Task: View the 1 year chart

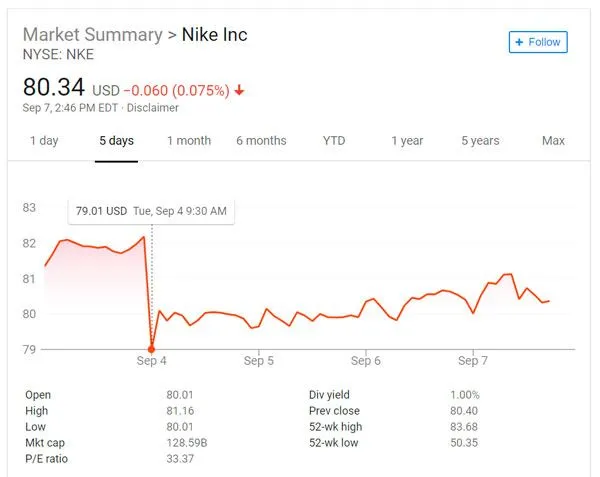Action: tap(407, 141)
